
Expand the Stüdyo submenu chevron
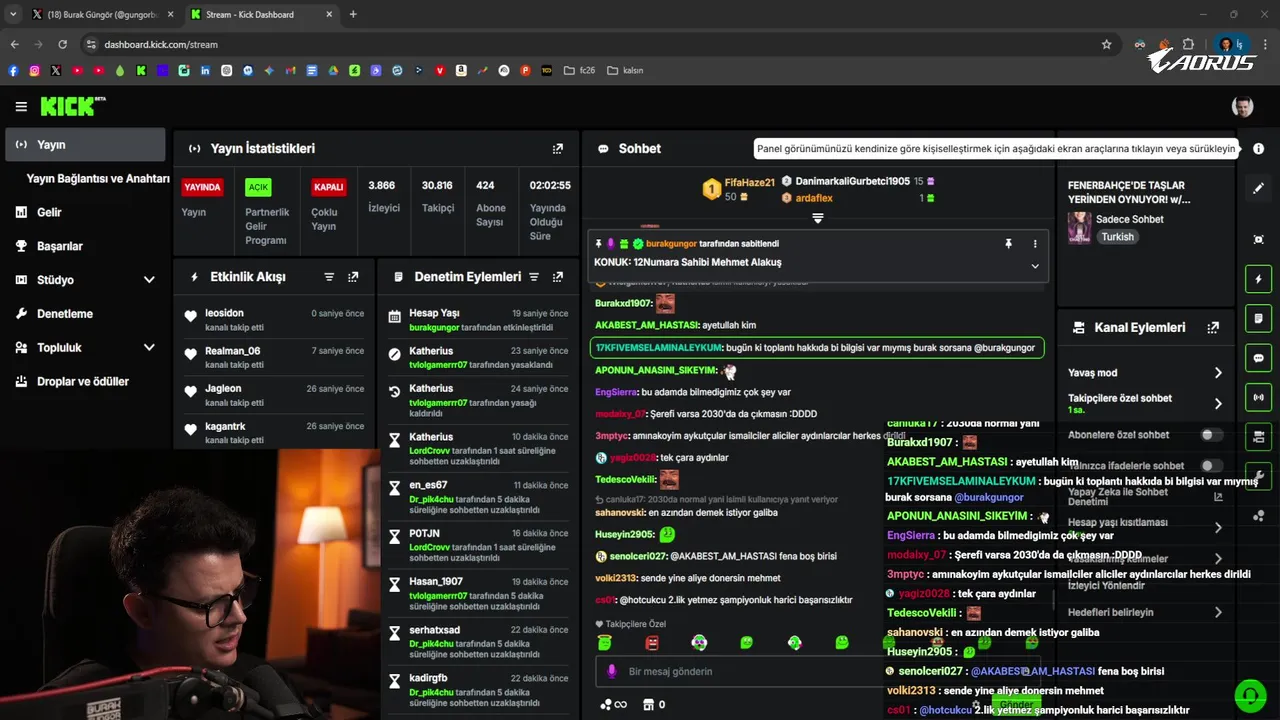point(149,280)
